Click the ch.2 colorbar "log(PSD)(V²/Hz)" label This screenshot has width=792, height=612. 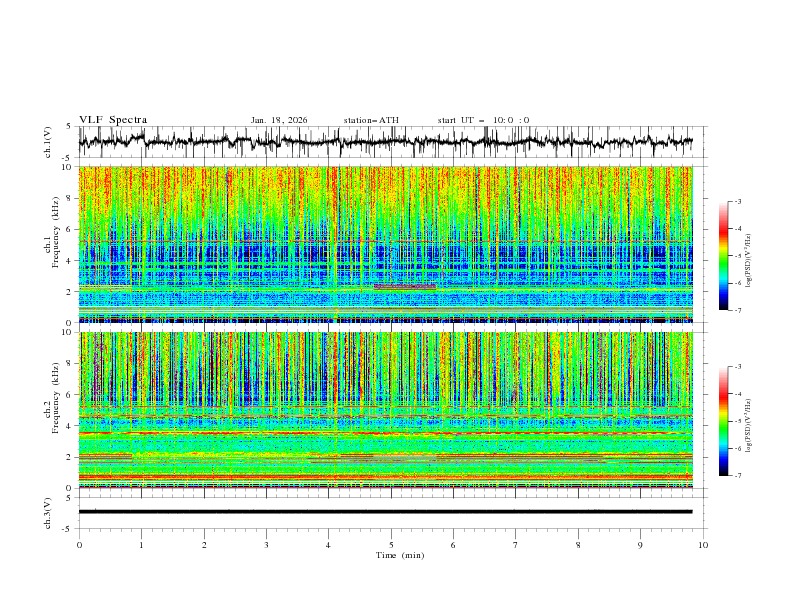[749, 426]
